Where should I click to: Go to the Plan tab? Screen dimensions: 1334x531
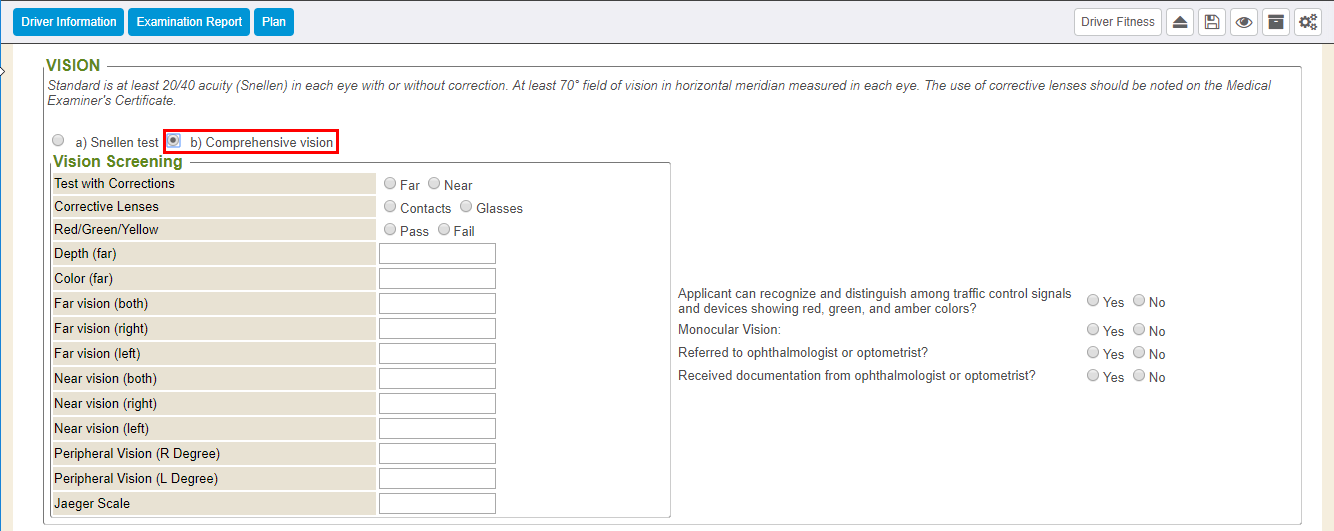click(273, 22)
